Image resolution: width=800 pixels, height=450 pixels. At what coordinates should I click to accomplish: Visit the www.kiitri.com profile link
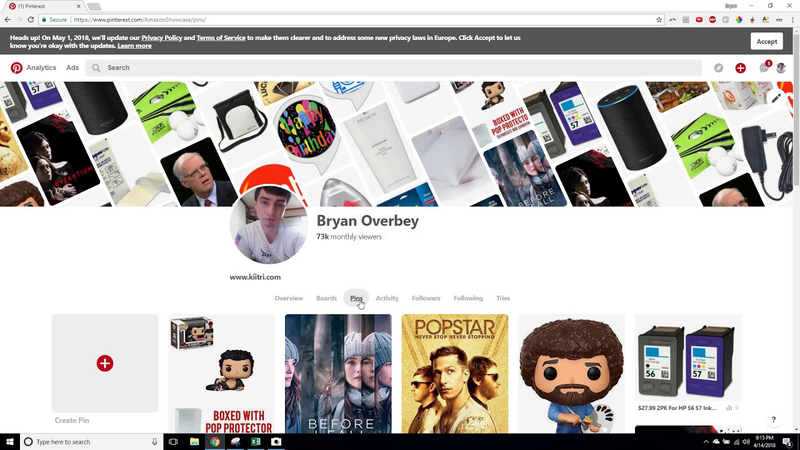tap(255, 277)
